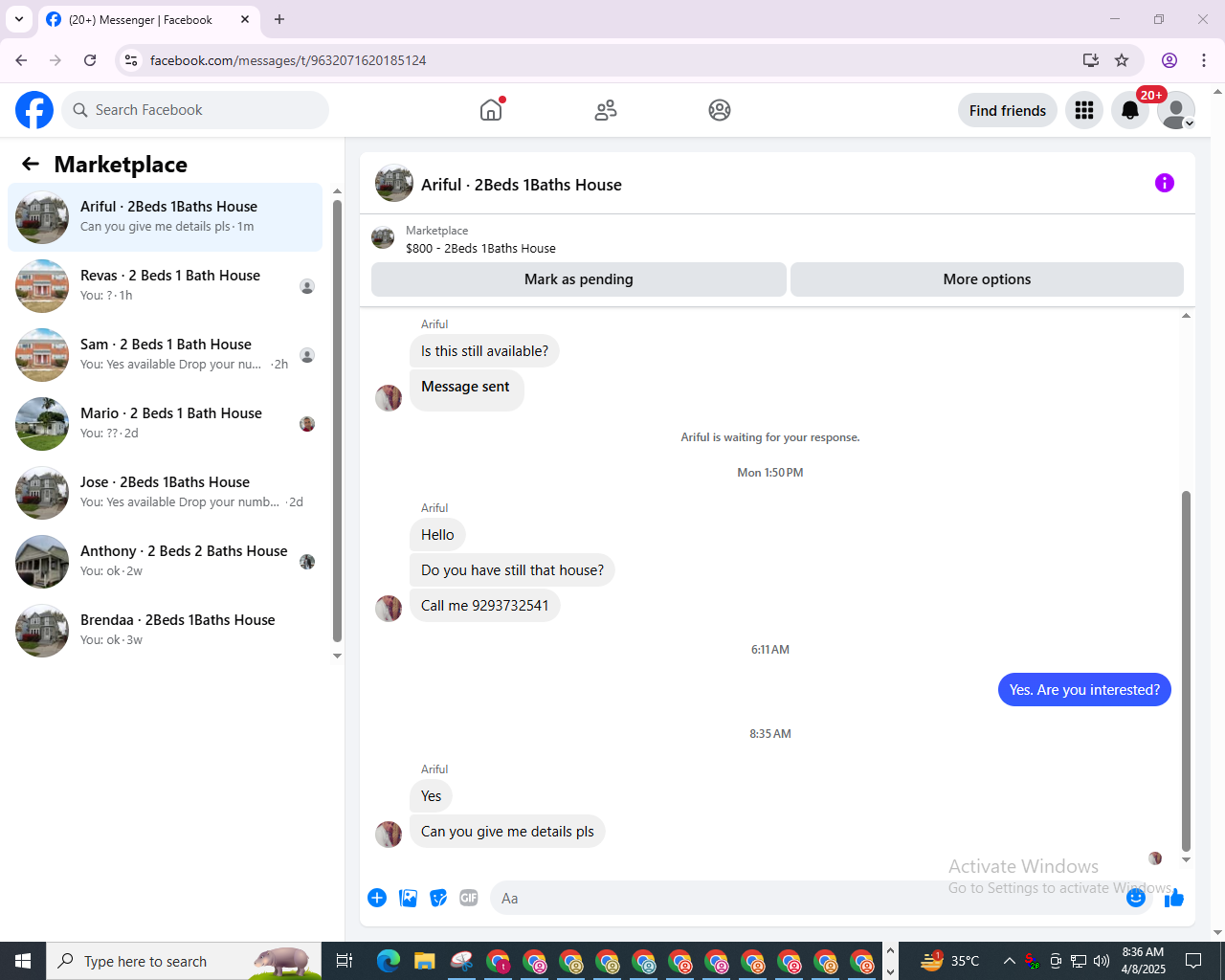Open Brendaa 2Beds 1Baths House conversation
Image resolution: width=1225 pixels, height=980 pixels.
click(165, 631)
